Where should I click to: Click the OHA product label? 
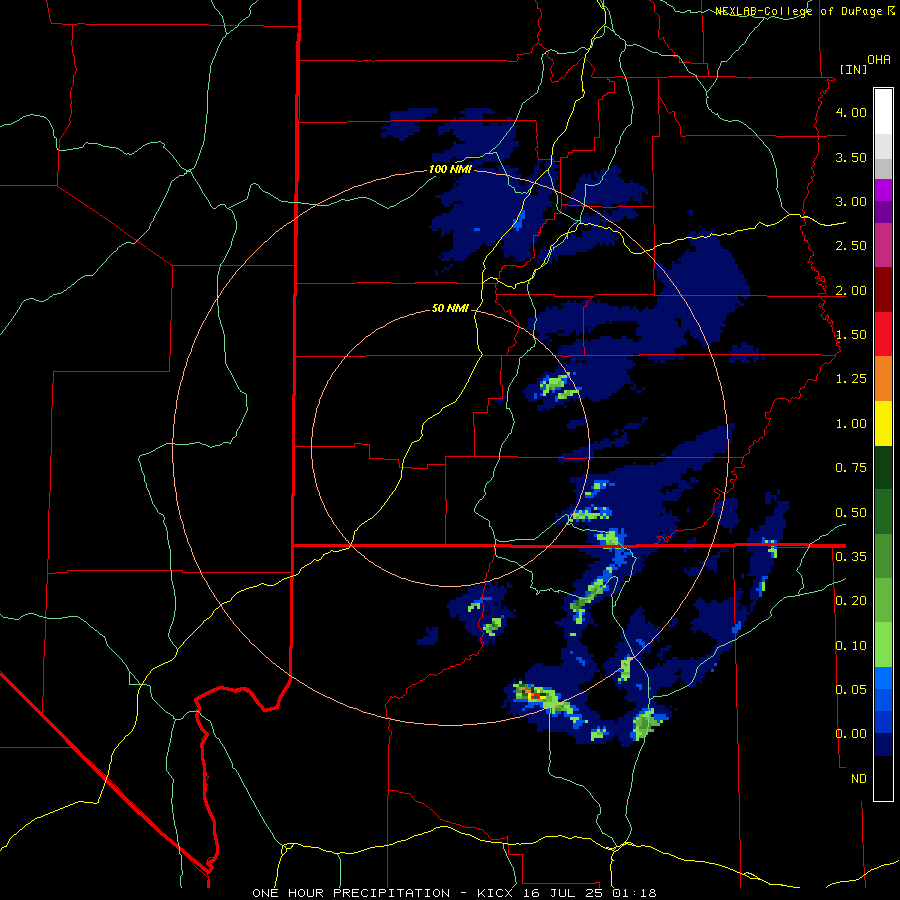pyautogui.click(x=879, y=60)
